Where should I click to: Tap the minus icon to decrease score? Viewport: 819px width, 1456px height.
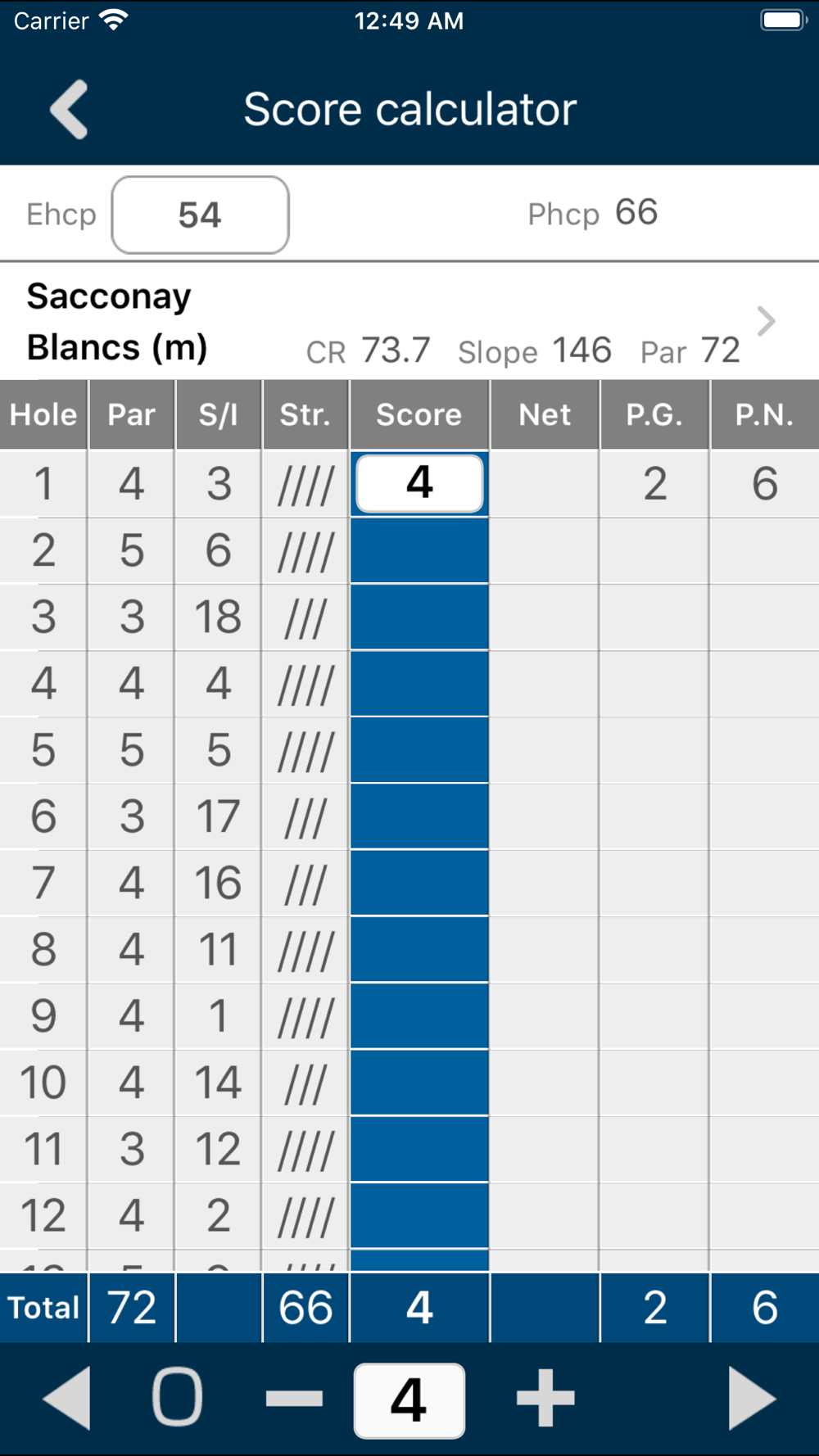pos(294,1399)
